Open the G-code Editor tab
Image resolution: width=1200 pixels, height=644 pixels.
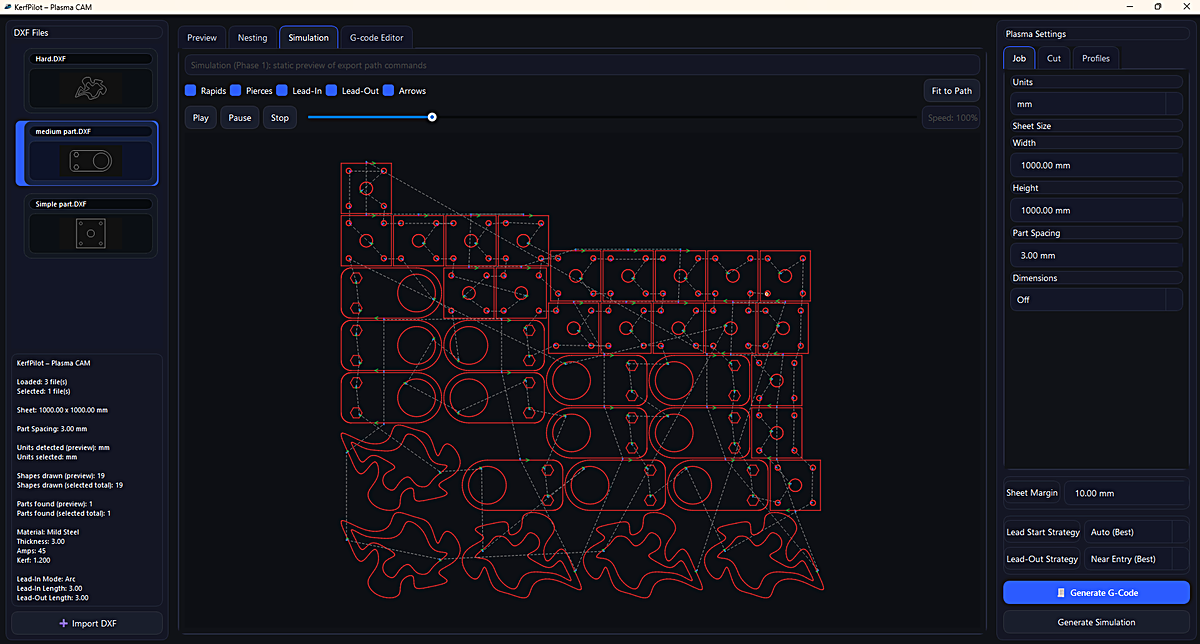[x=377, y=37]
